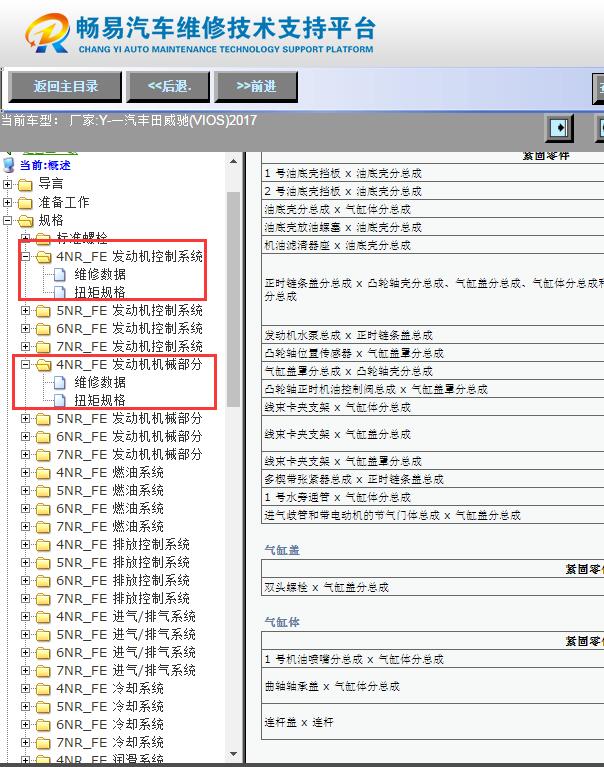
Task: Click the panel split toggle icon beside car model
Action: pyautogui.click(x=559, y=129)
